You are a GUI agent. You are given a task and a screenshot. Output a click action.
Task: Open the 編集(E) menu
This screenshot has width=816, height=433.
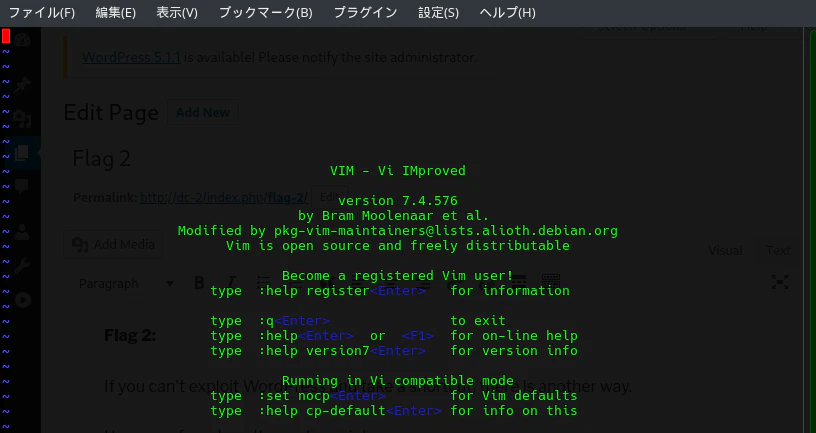(116, 12)
